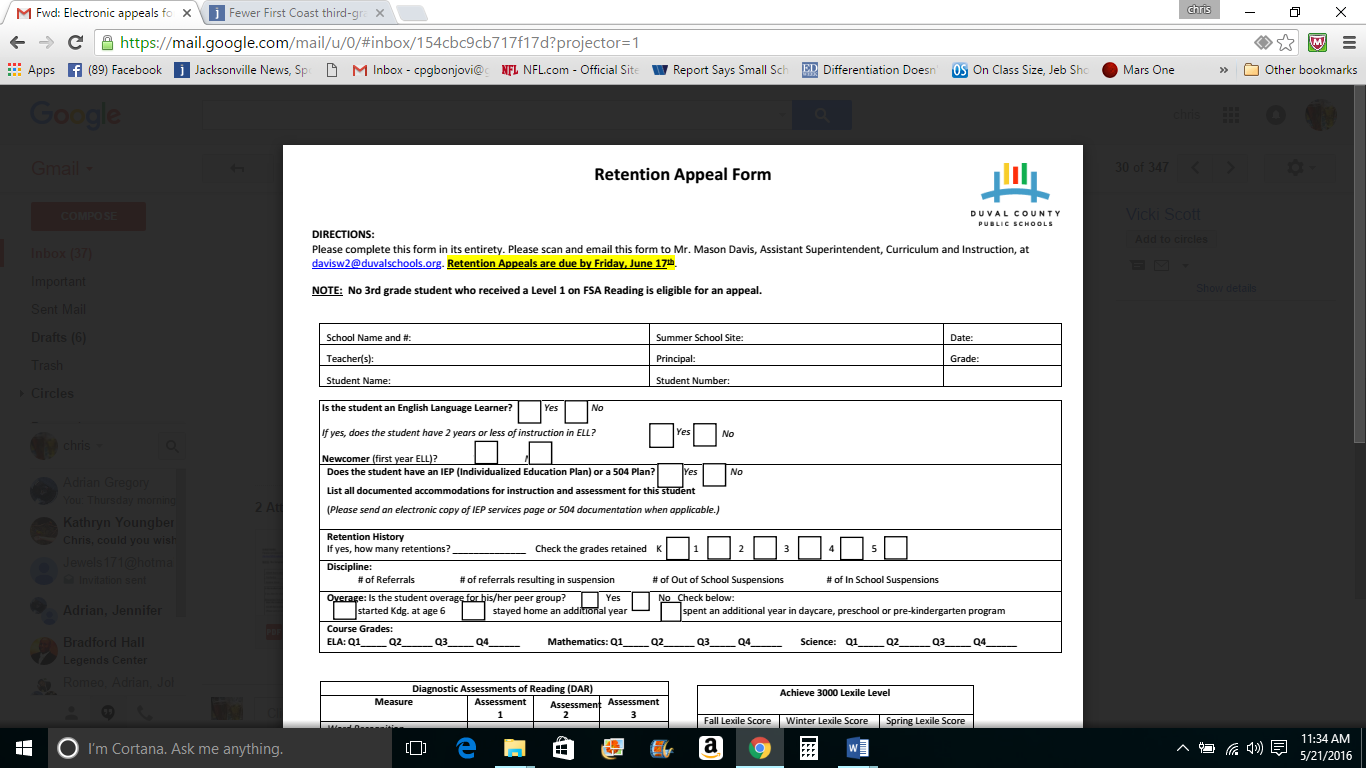This screenshot has height=768, width=1366.
Task: Open 'On Class Size, Jeb Sho' bookmark
Action: click(x=1021, y=70)
